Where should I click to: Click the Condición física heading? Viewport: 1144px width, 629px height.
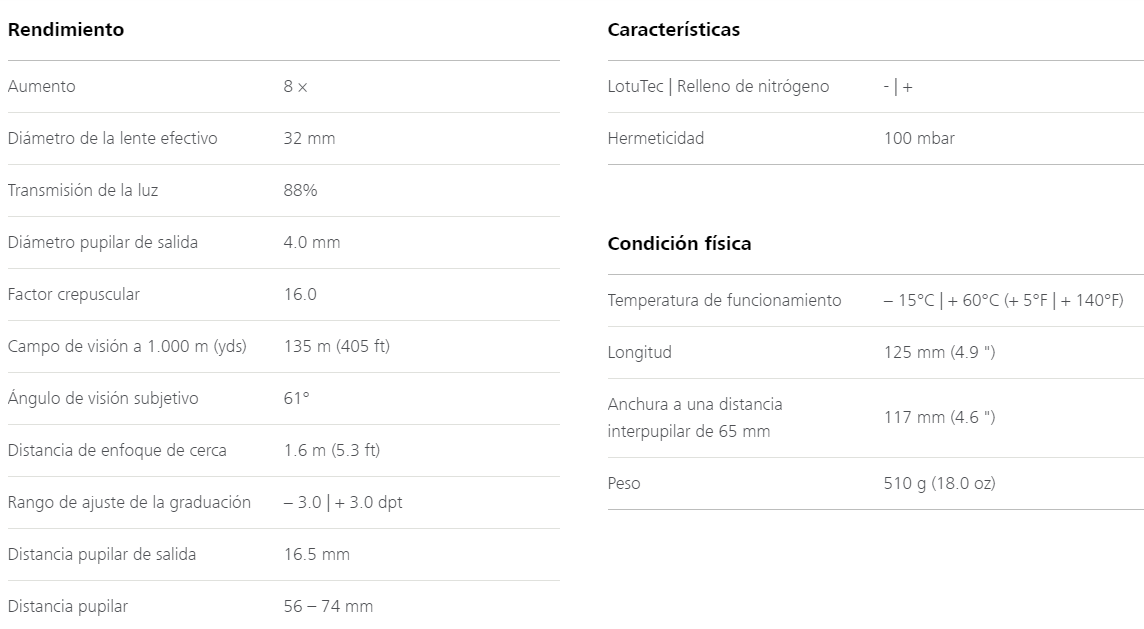(x=679, y=244)
